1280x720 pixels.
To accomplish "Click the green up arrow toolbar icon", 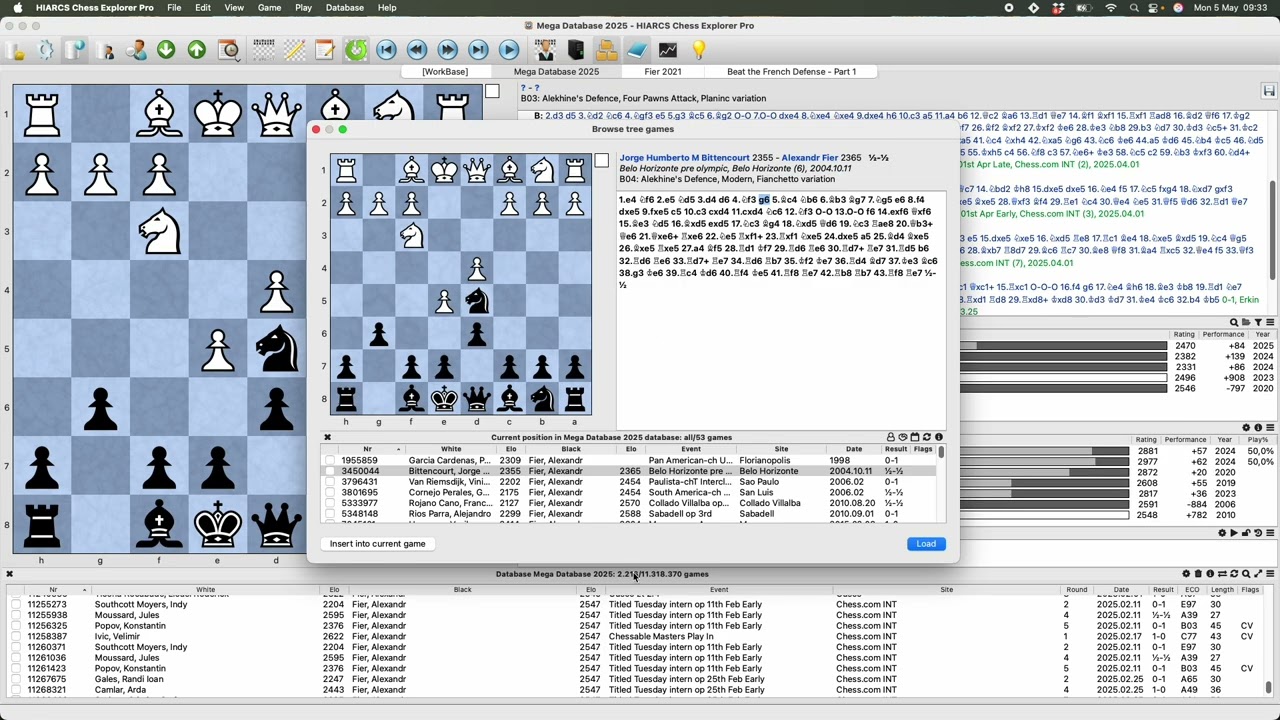I will 196,49.
